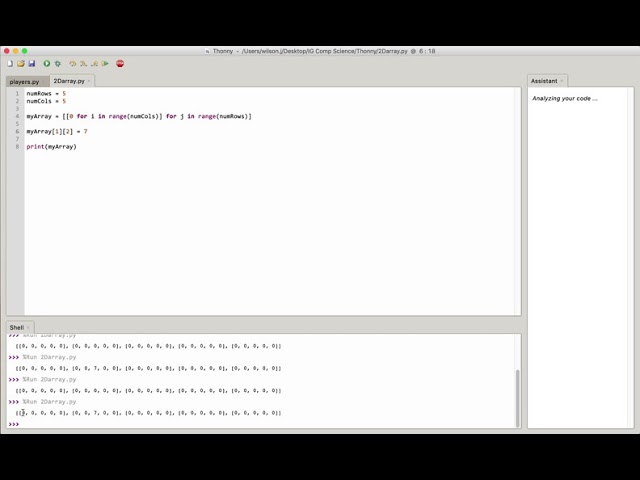Click the Thonny window title text
The image size is (640, 480).
(x=324, y=51)
